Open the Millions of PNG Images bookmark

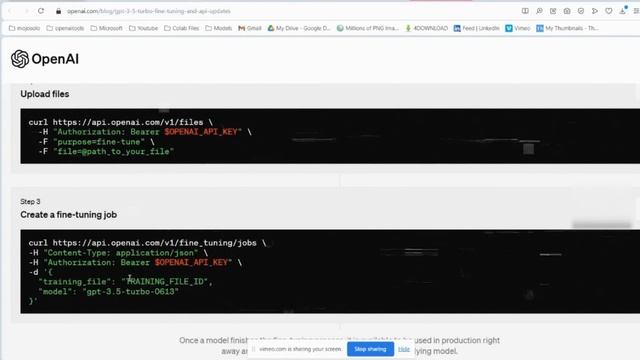click(368, 28)
